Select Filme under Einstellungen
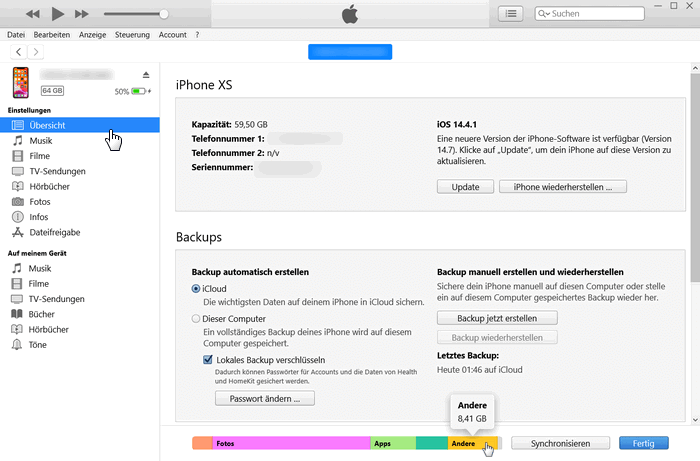 [x=79, y=156]
